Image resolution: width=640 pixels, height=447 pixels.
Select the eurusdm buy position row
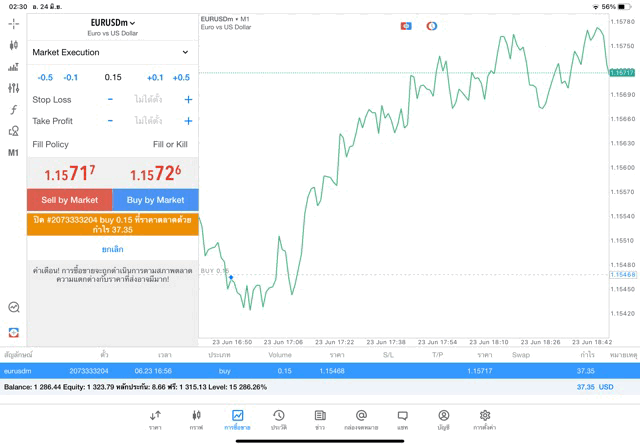(320, 370)
